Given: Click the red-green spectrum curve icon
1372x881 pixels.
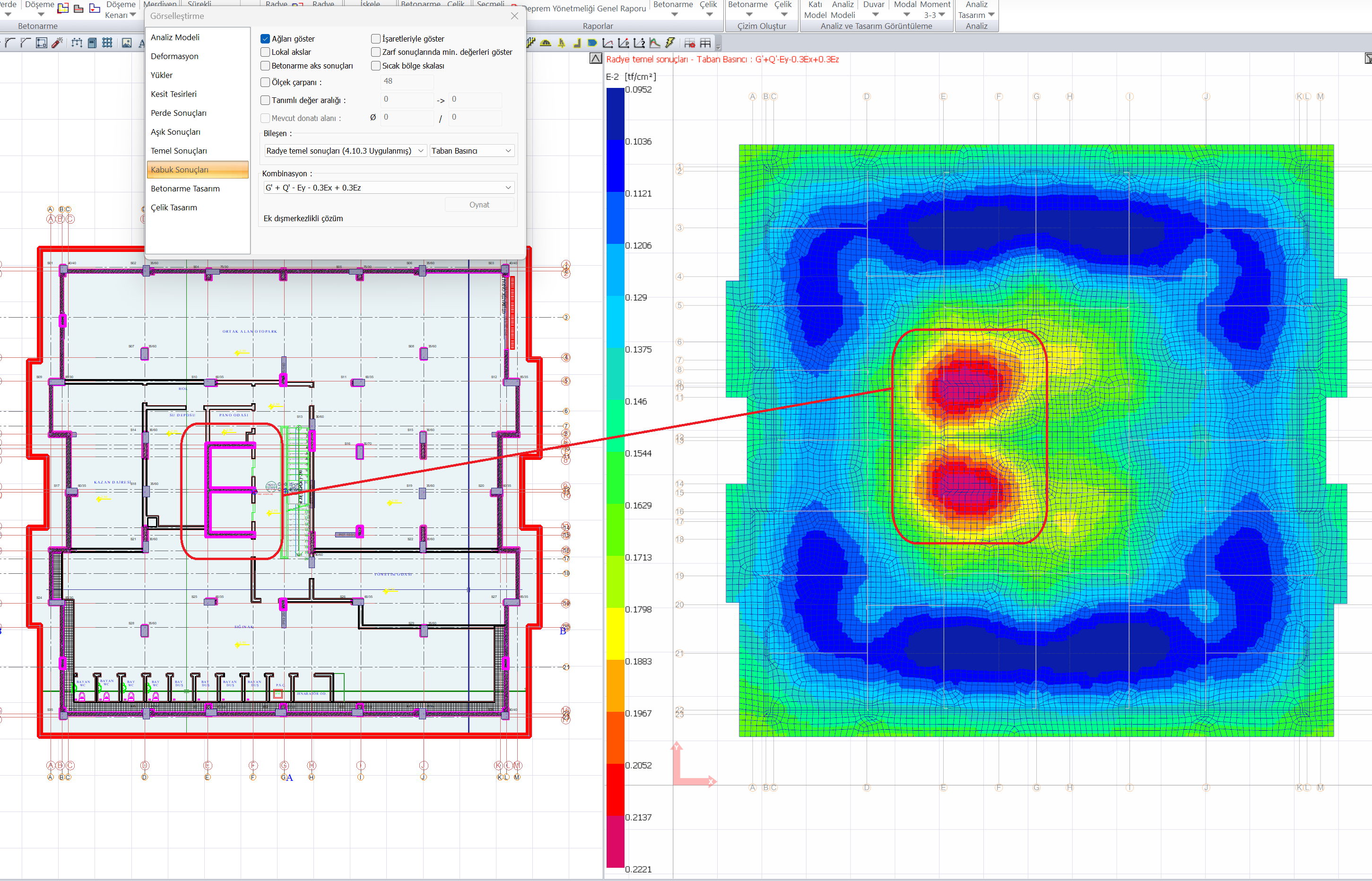Looking at the screenshot, I should pos(654,43).
